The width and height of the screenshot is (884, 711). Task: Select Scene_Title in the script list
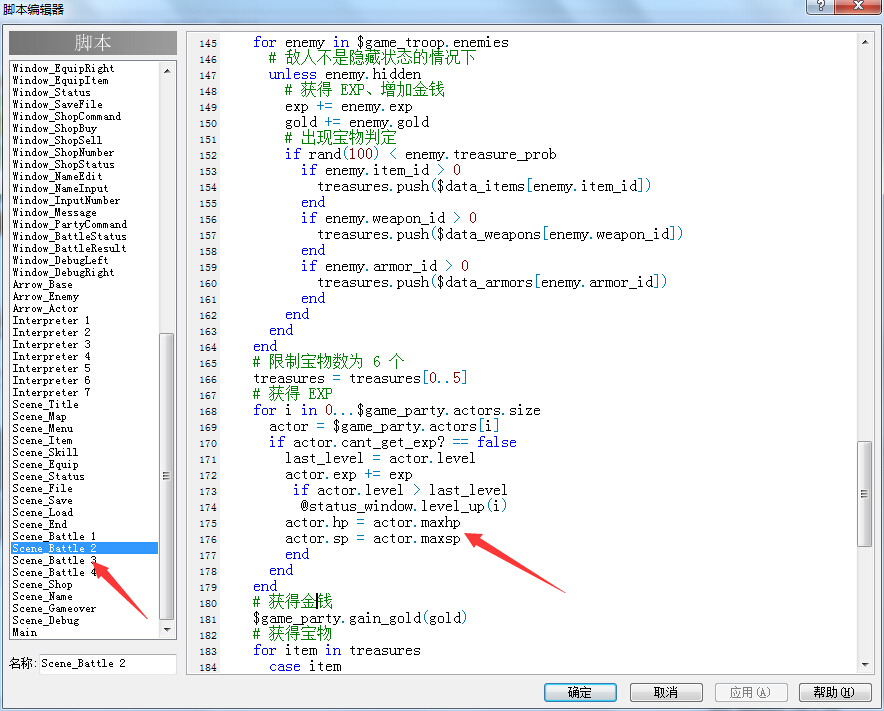46,404
